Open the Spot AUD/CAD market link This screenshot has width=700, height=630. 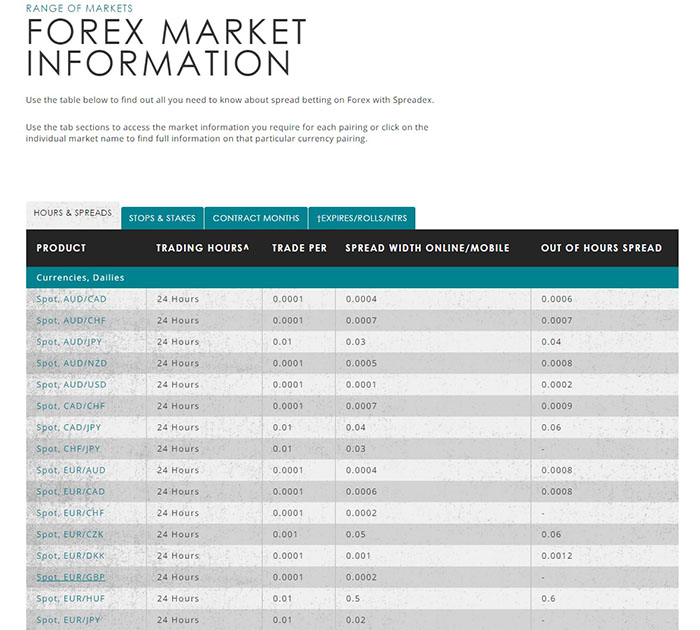(x=71, y=299)
